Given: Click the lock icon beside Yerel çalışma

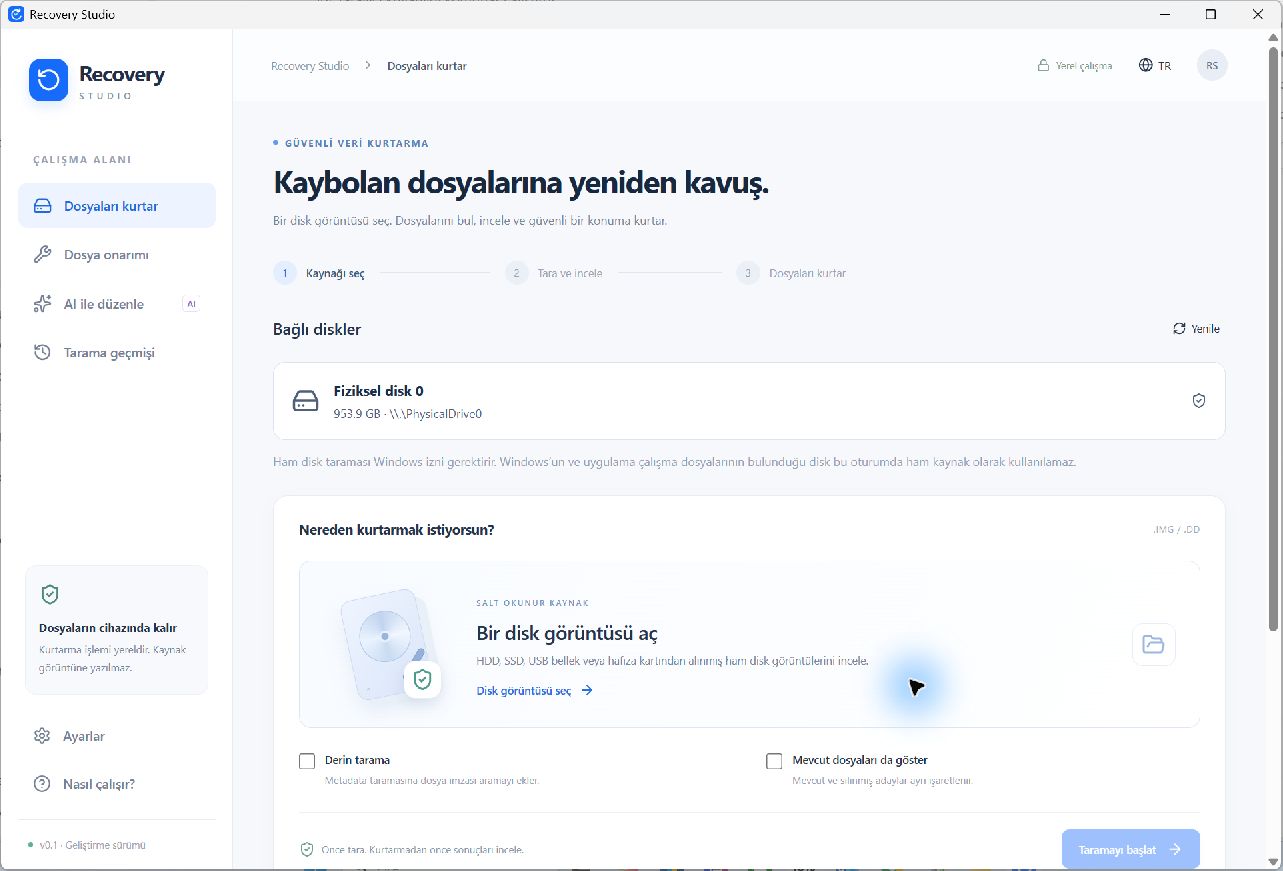Looking at the screenshot, I should (1043, 66).
